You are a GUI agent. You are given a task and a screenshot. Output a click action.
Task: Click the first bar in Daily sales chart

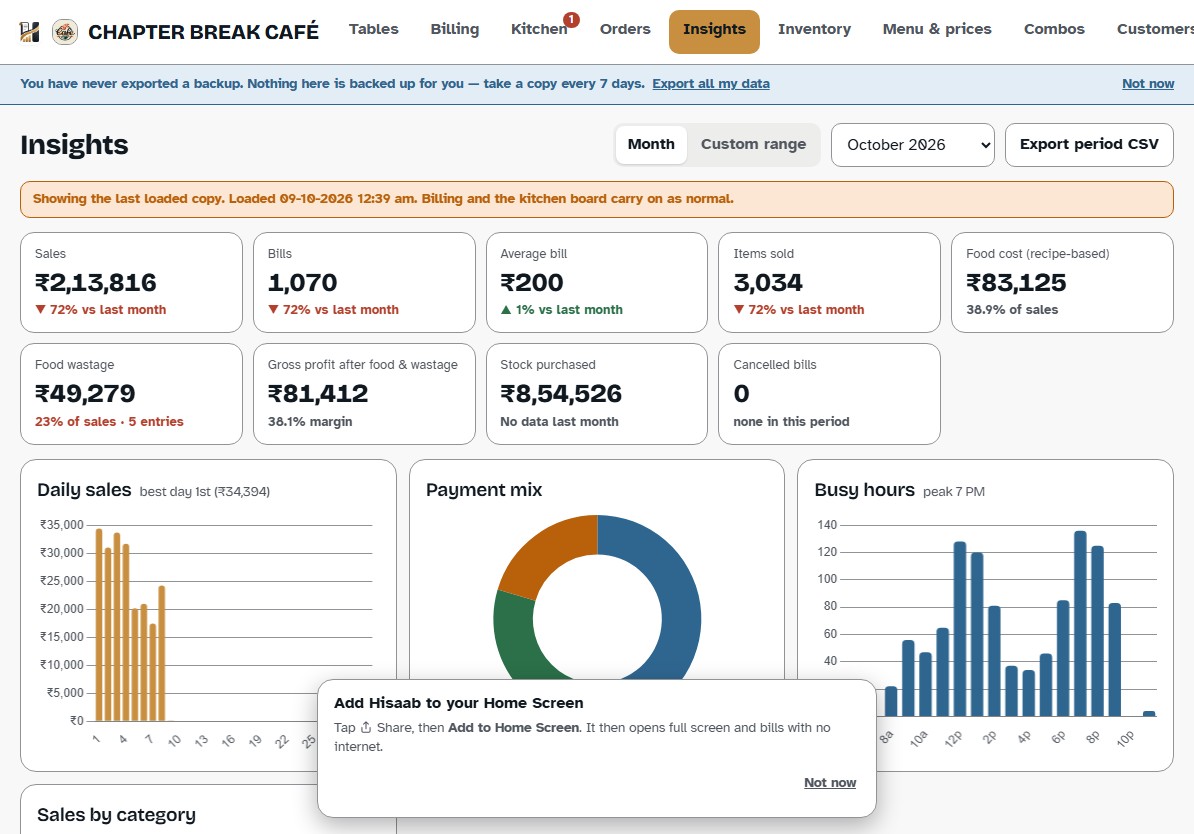click(x=99, y=625)
